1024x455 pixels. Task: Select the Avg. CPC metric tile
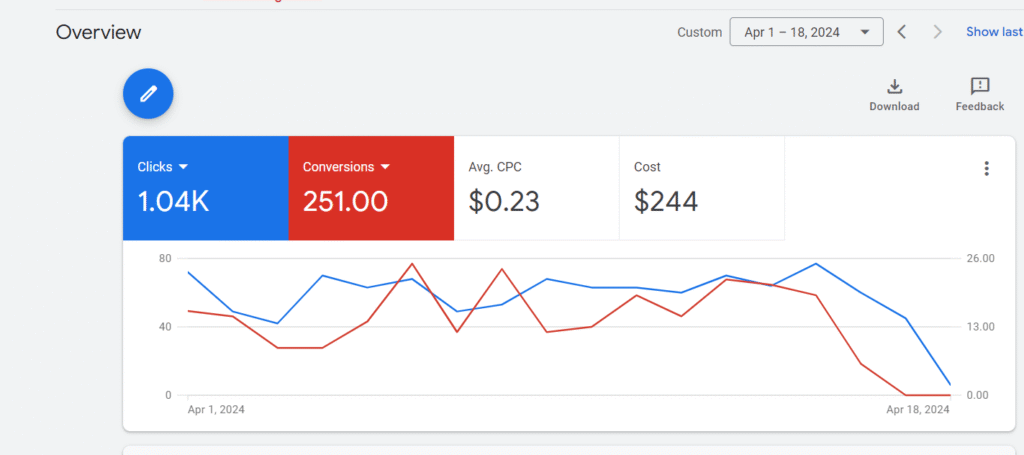tap(536, 188)
